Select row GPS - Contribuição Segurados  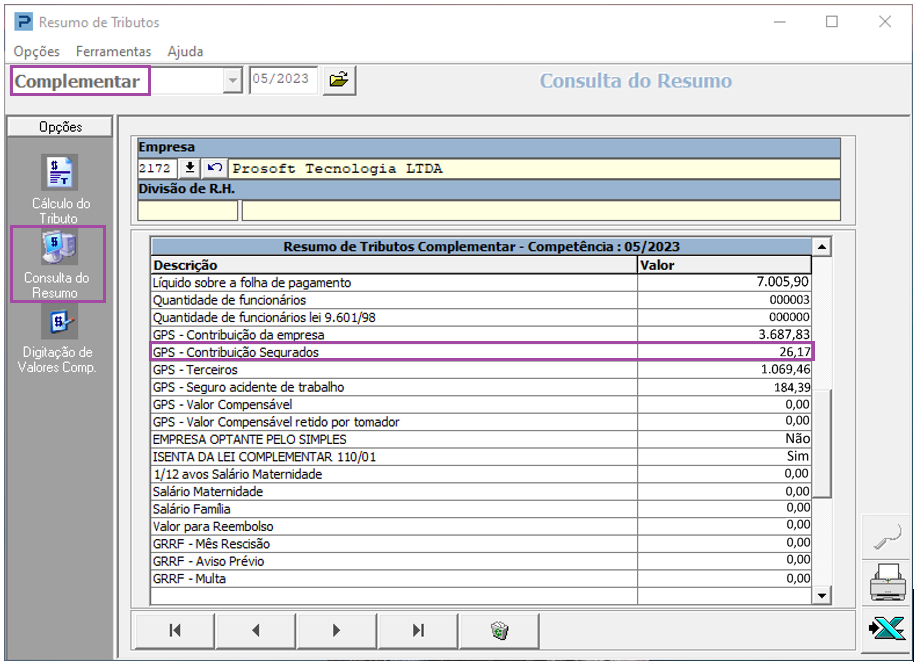[x=481, y=352]
